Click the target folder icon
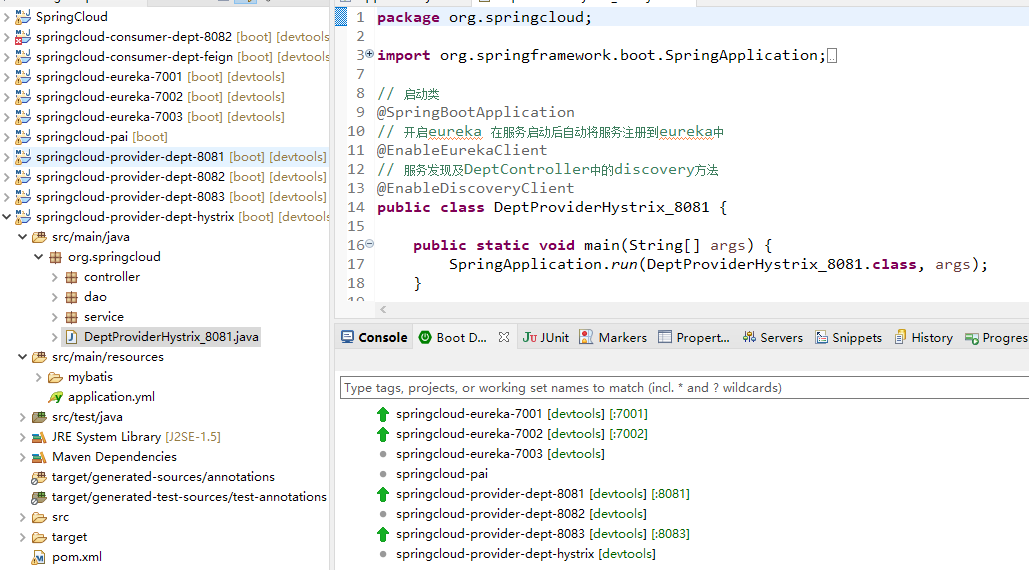This screenshot has width=1029, height=570. 39,537
